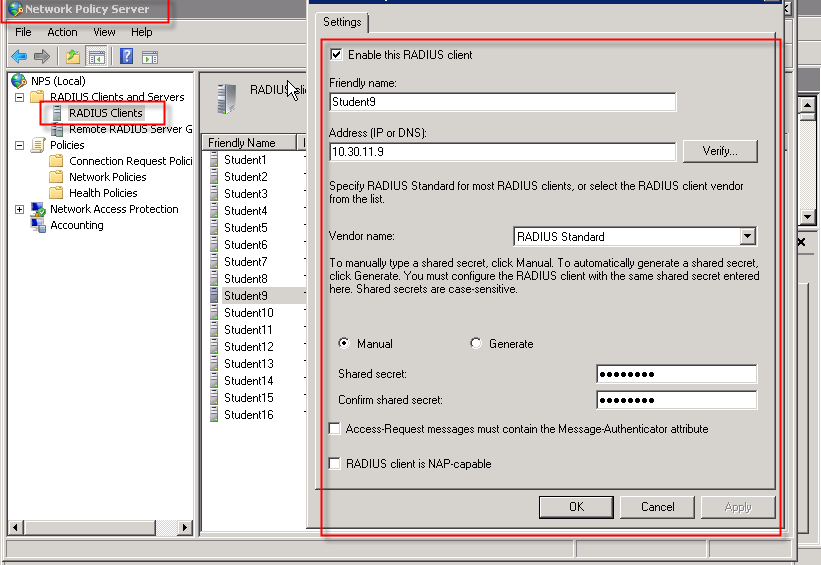
Task: Select the Settings tab
Action: [x=342, y=22]
